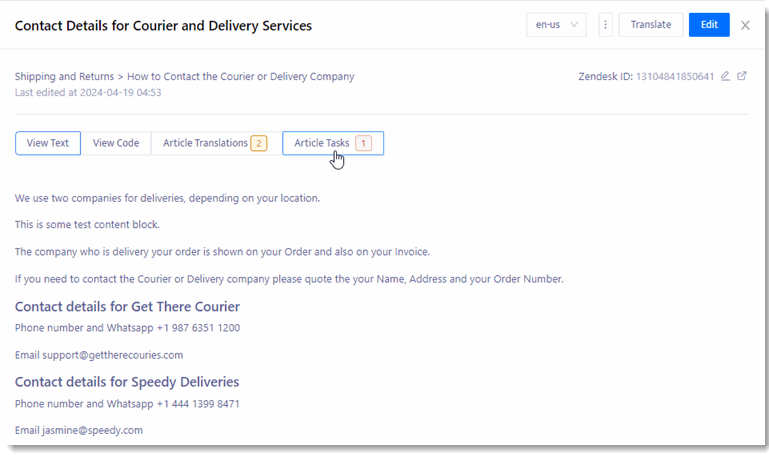This screenshot has height=455, width=769.
Task: Select the View Text tab
Action: click(x=48, y=143)
